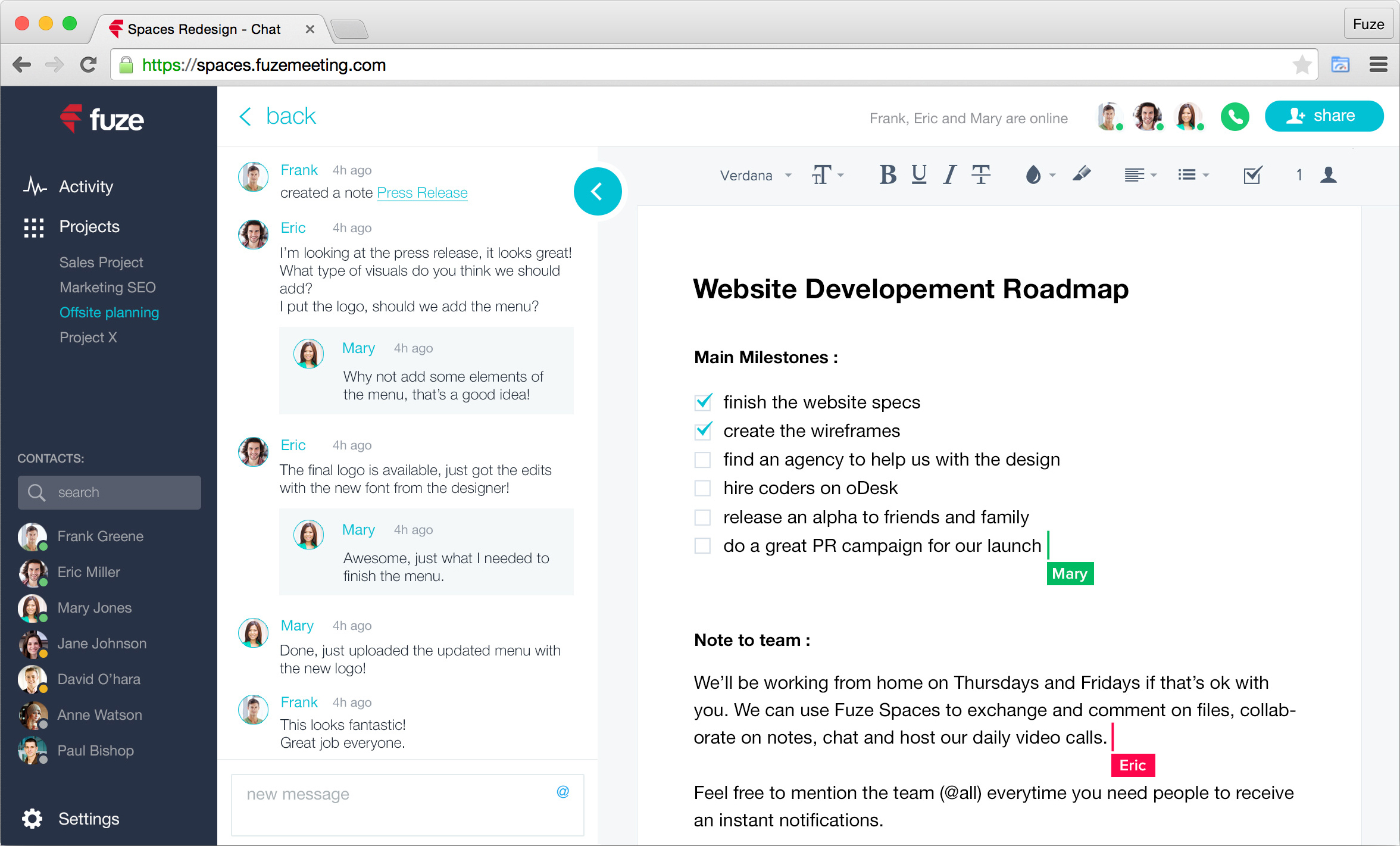1400x846 pixels.
Task: Click Settings label in sidebar
Action: pos(89,819)
